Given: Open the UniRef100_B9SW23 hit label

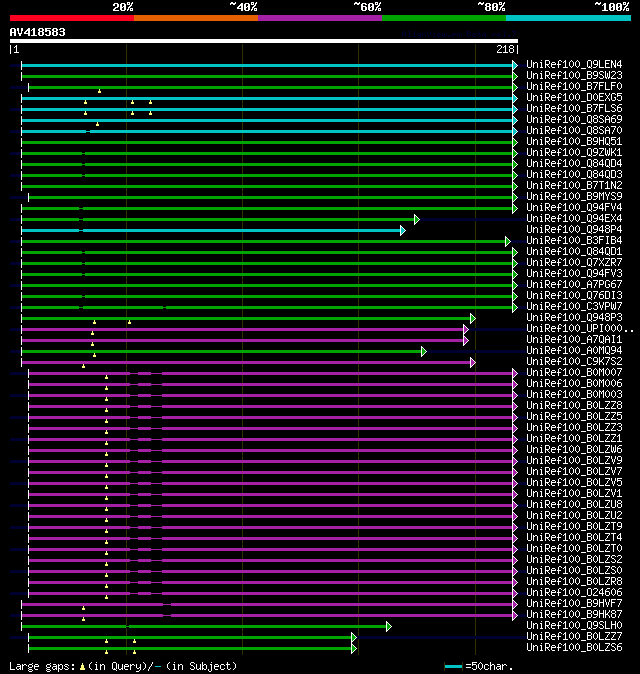Looking at the screenshot, I should [x=574, y=76].
